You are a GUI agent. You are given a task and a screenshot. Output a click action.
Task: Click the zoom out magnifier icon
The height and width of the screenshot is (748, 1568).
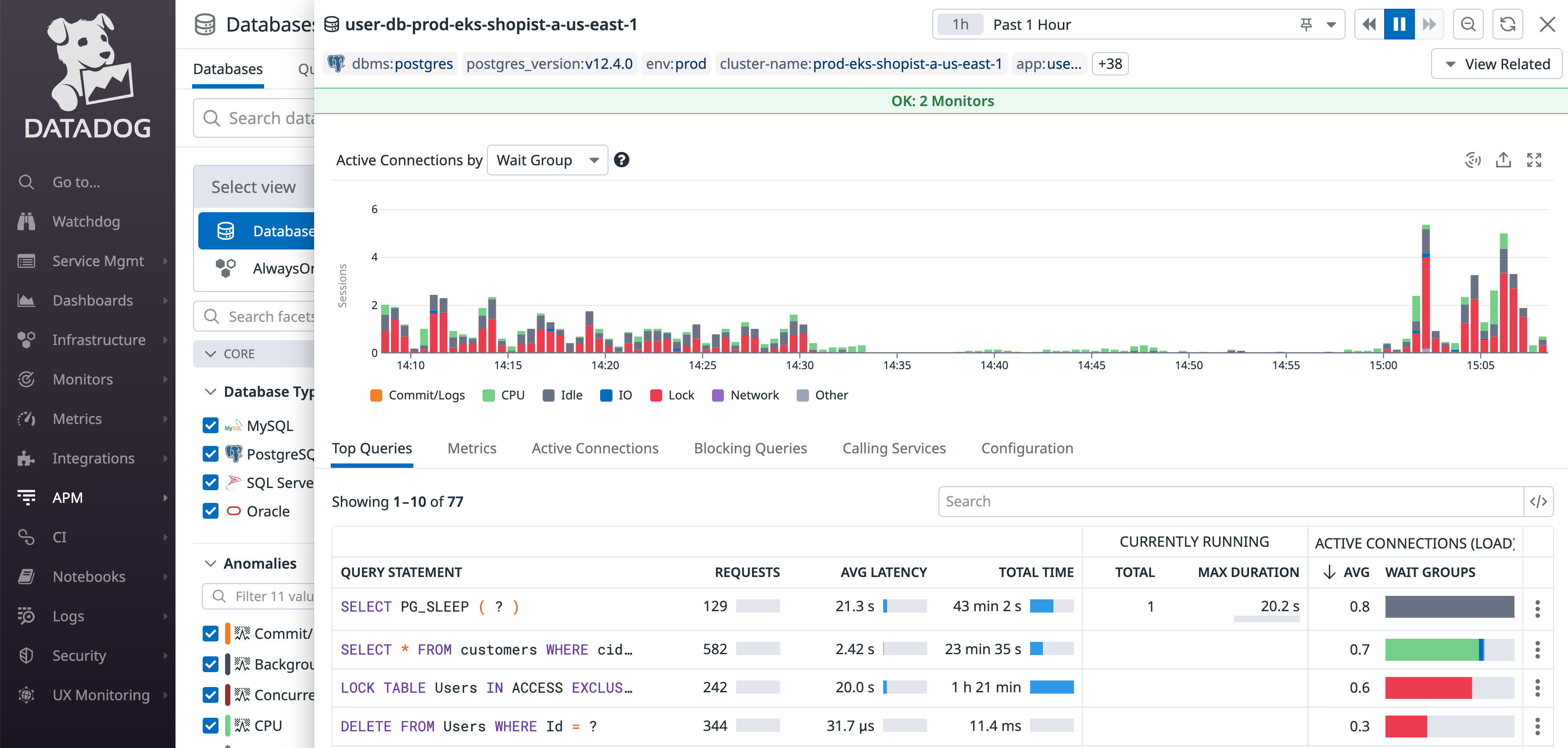click(1468, 24)
